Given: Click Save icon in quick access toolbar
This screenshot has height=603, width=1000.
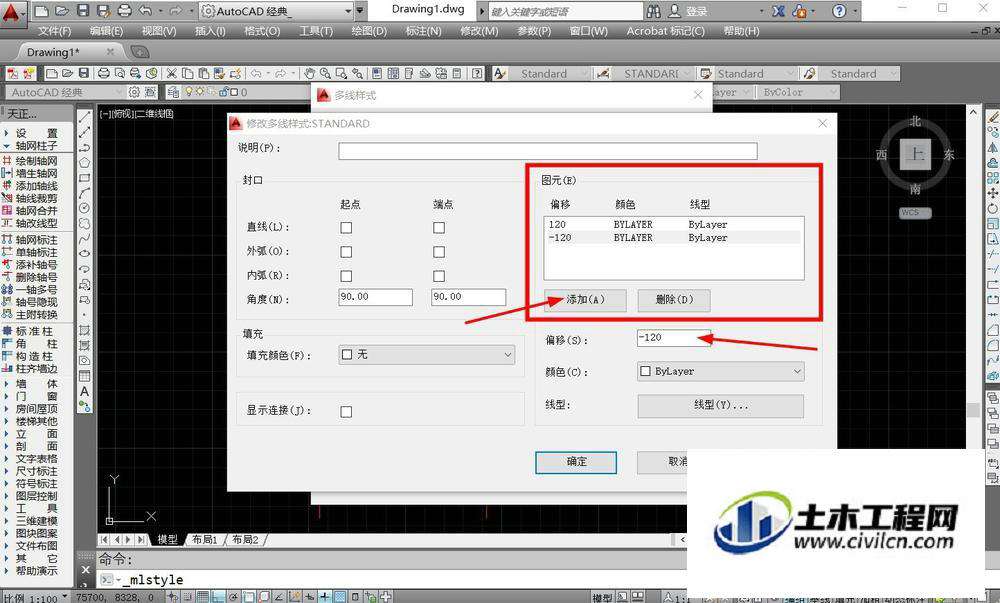Looking at the screenshot, I should click(x=83, y=11).
